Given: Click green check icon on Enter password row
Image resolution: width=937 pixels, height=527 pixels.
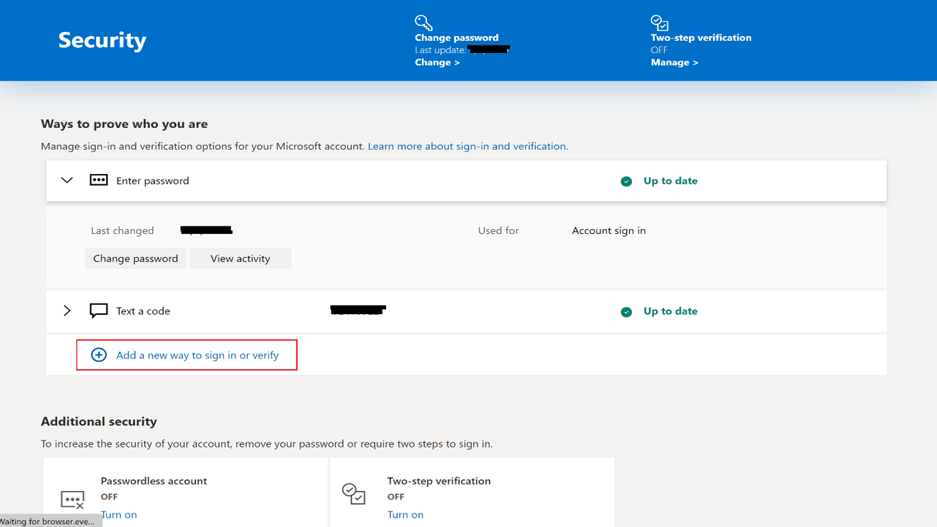Looking at the screenshot, I should tap(626, 182).
